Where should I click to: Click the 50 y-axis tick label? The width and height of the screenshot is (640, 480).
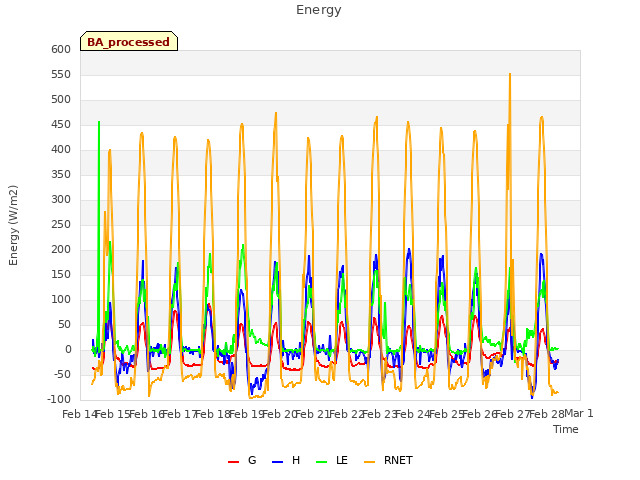click(x=64, y=324)
